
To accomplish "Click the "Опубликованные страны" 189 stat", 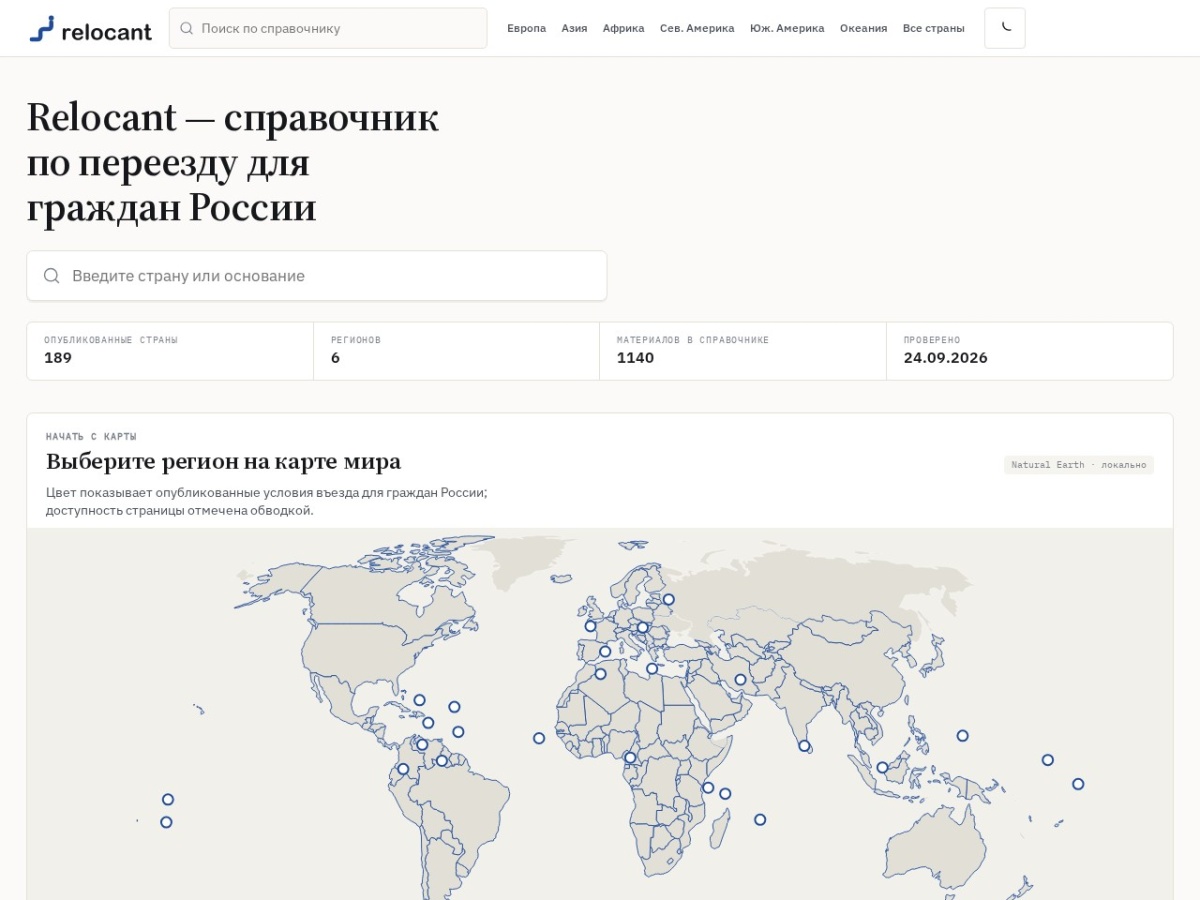I will tap(170, 351).
